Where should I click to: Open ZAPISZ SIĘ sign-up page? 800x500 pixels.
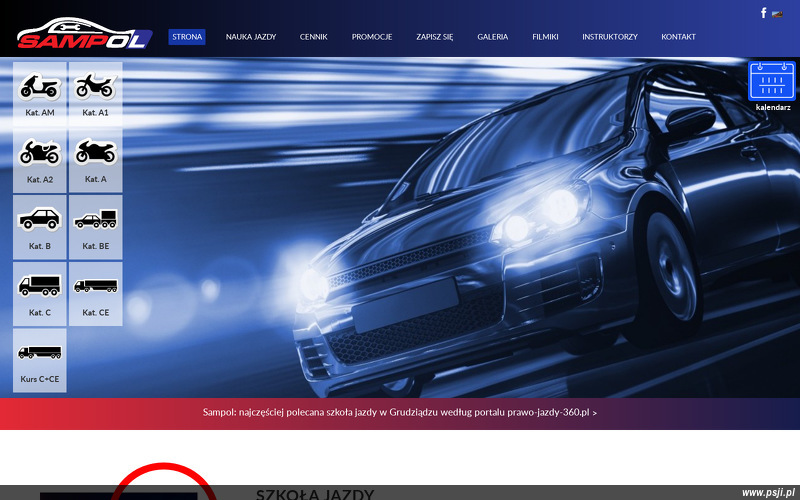tap(435, 37)
